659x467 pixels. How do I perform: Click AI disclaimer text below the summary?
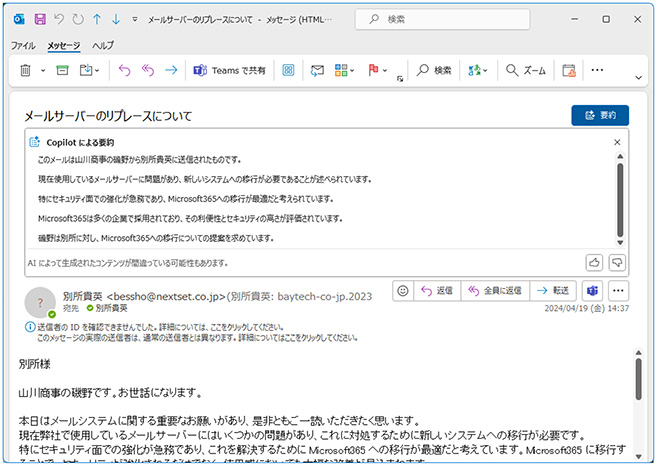128,263
